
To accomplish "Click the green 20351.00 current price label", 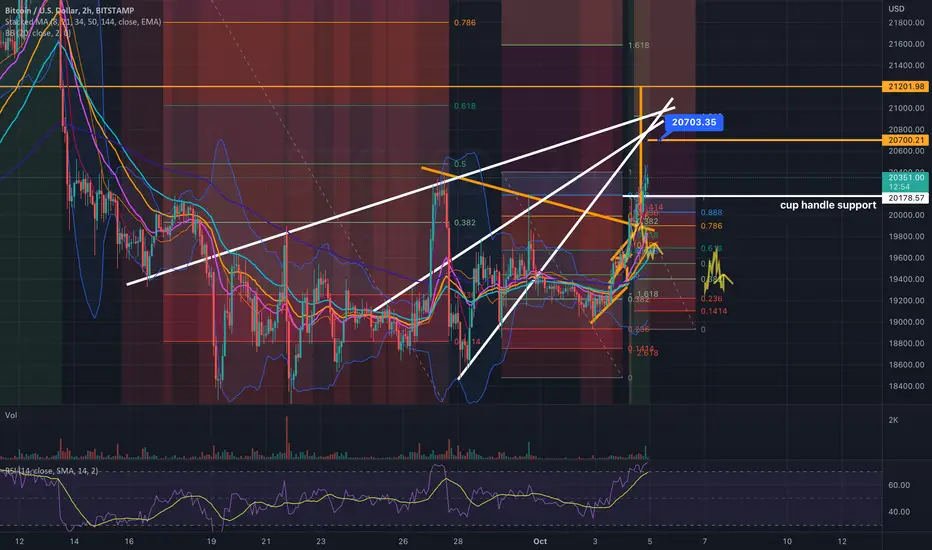I will (906, 181).
